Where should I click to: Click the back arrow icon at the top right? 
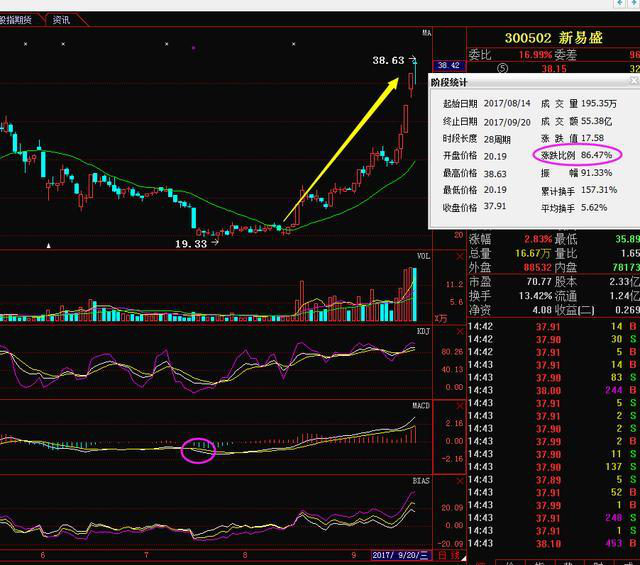pos(620,3)
